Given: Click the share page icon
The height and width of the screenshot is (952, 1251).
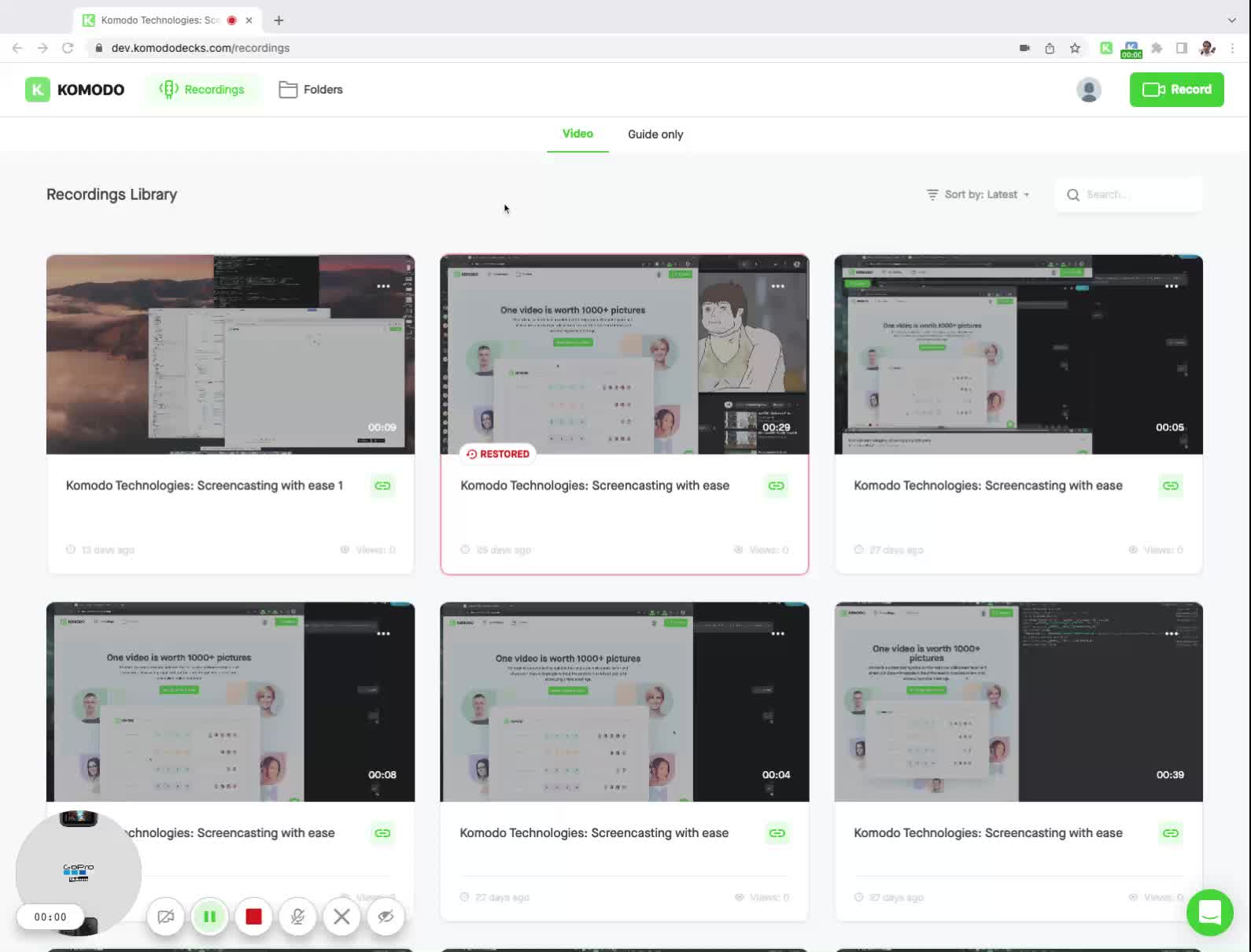Looking at the screenshot, I should point(1050,48).
